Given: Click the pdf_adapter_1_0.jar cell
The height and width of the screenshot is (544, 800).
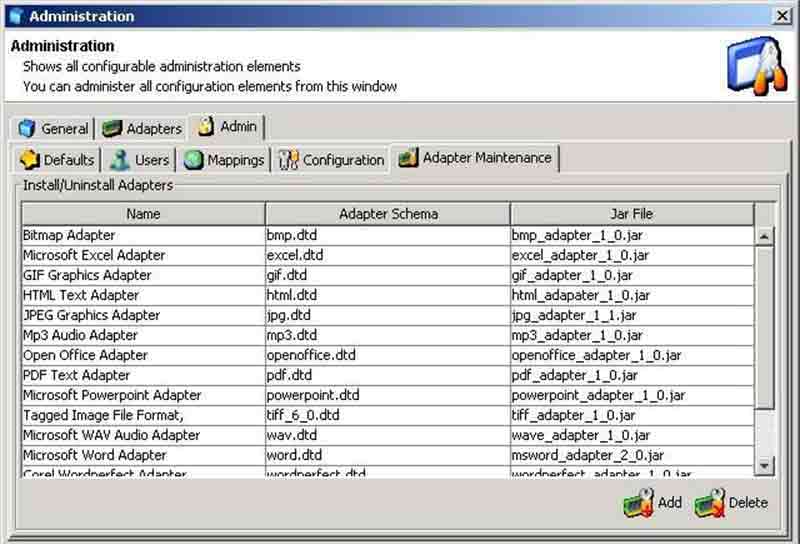Looking at the screenshot, I should (632, 375).
